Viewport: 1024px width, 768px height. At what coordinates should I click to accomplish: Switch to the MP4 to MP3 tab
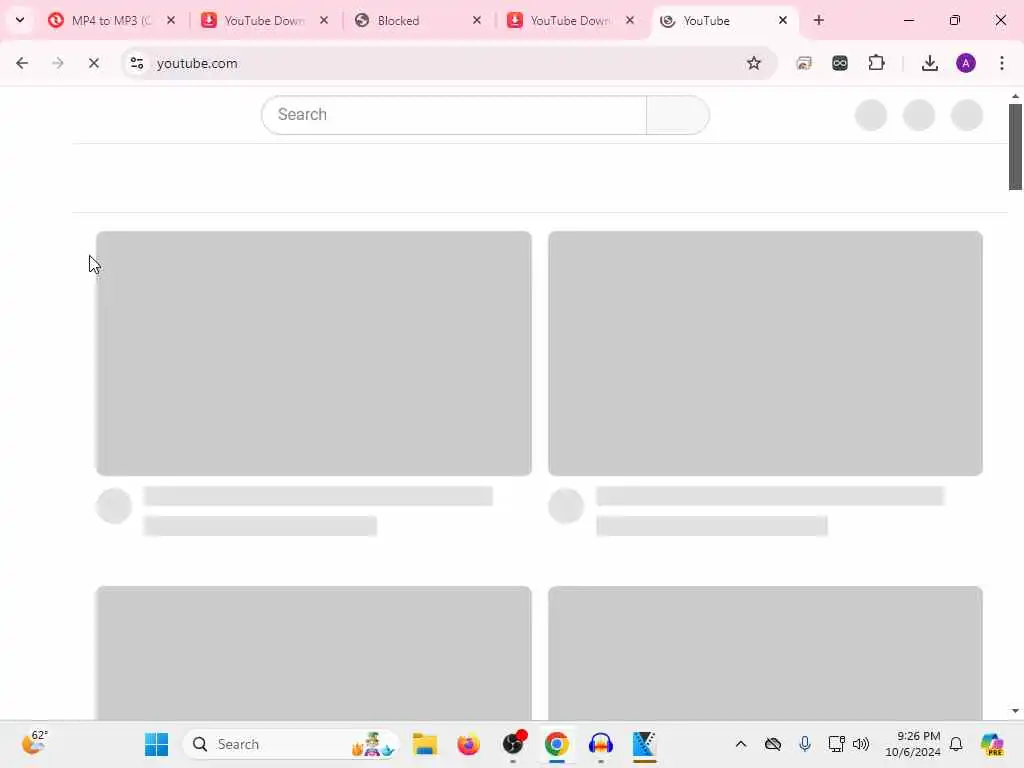coord(111,20)
